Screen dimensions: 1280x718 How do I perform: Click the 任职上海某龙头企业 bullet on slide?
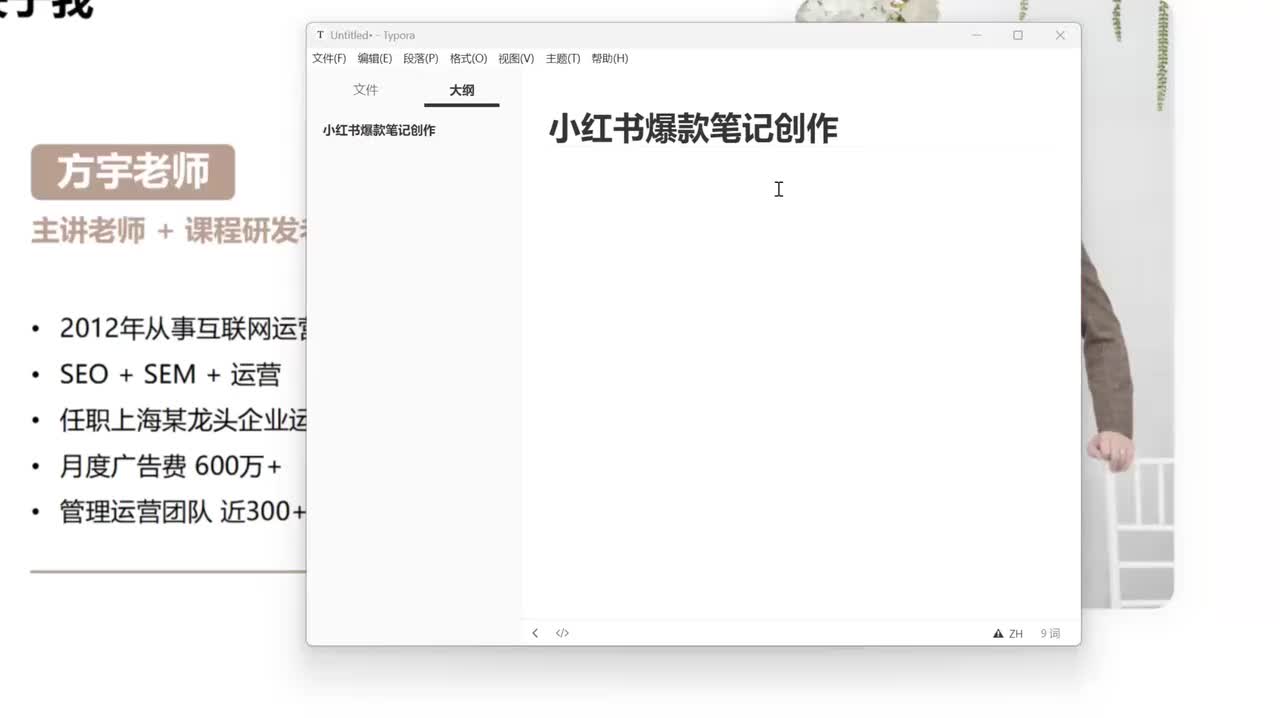coord(182,420)
